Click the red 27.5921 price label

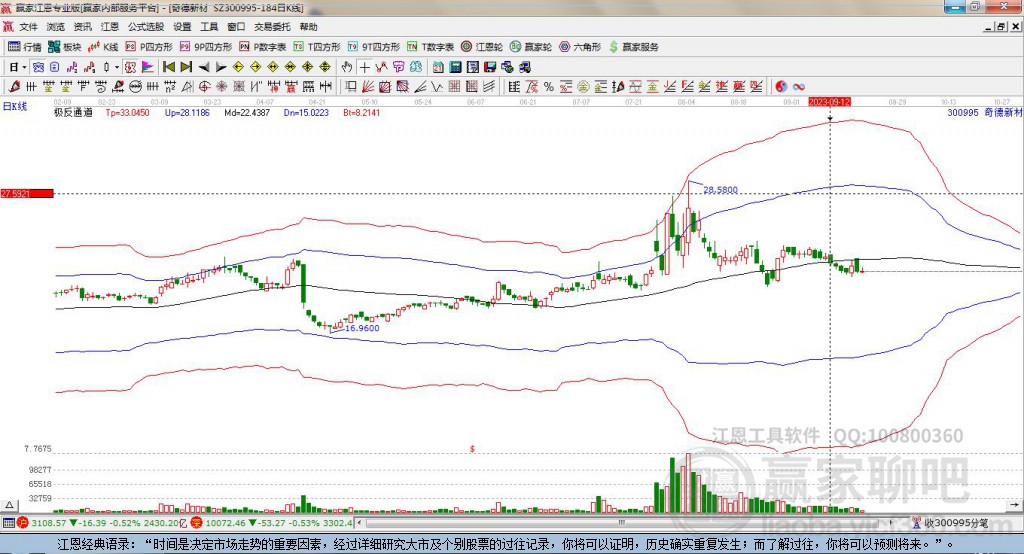[x=27, y=193]
